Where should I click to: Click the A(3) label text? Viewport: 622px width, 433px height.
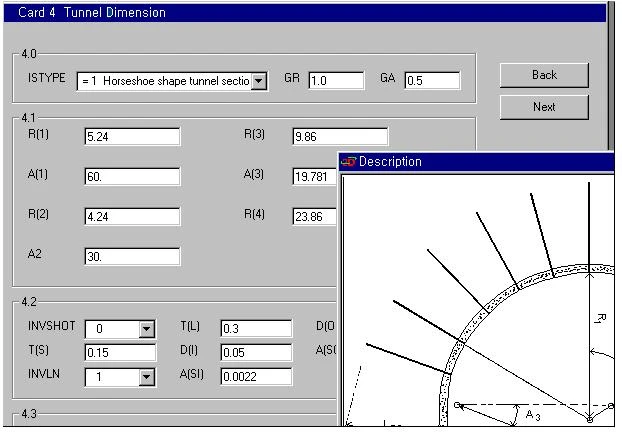click(254, 174)
